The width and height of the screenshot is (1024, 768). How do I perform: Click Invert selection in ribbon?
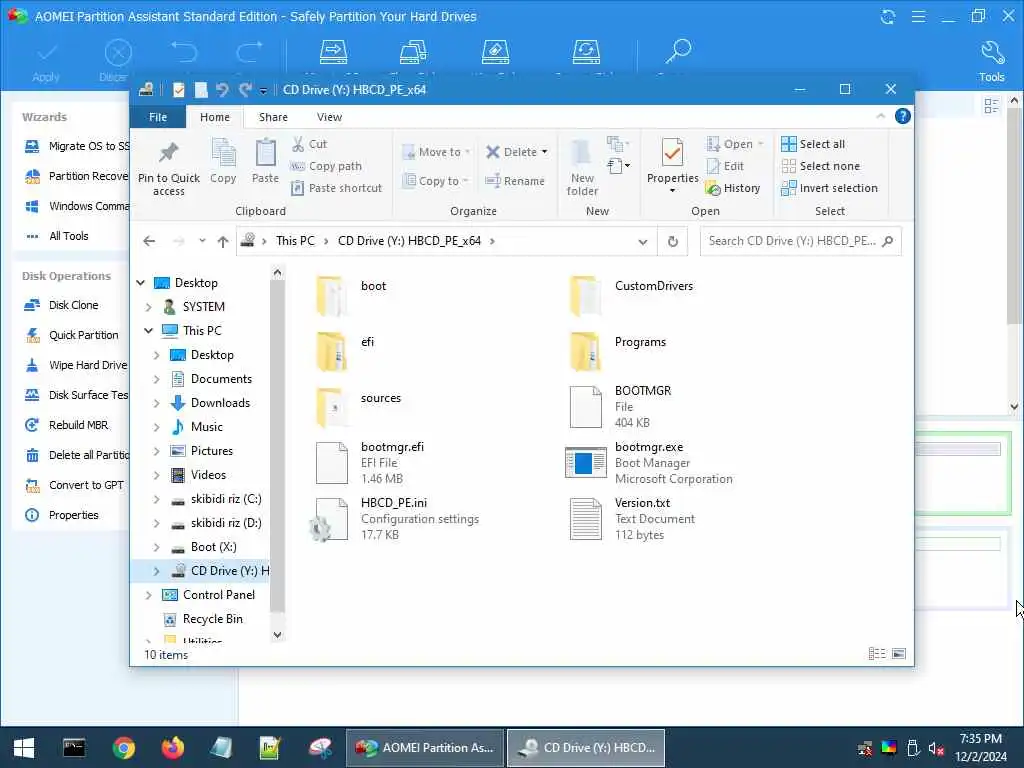(829, 188)
